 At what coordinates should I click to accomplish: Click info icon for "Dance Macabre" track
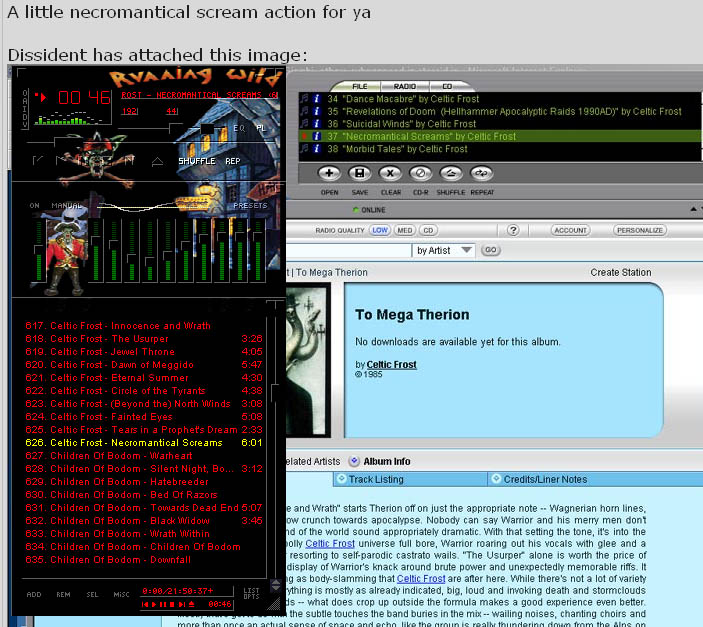317,99
